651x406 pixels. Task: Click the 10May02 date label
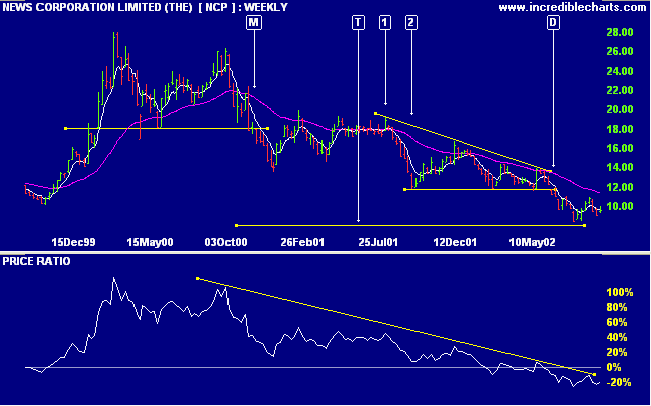click(x=532, y=242)
